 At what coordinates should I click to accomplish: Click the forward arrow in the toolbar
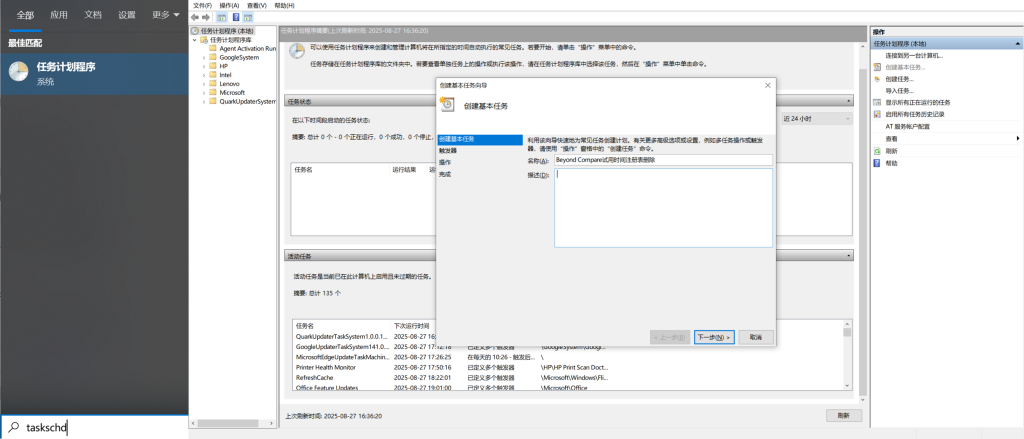(x=206, y=18)
